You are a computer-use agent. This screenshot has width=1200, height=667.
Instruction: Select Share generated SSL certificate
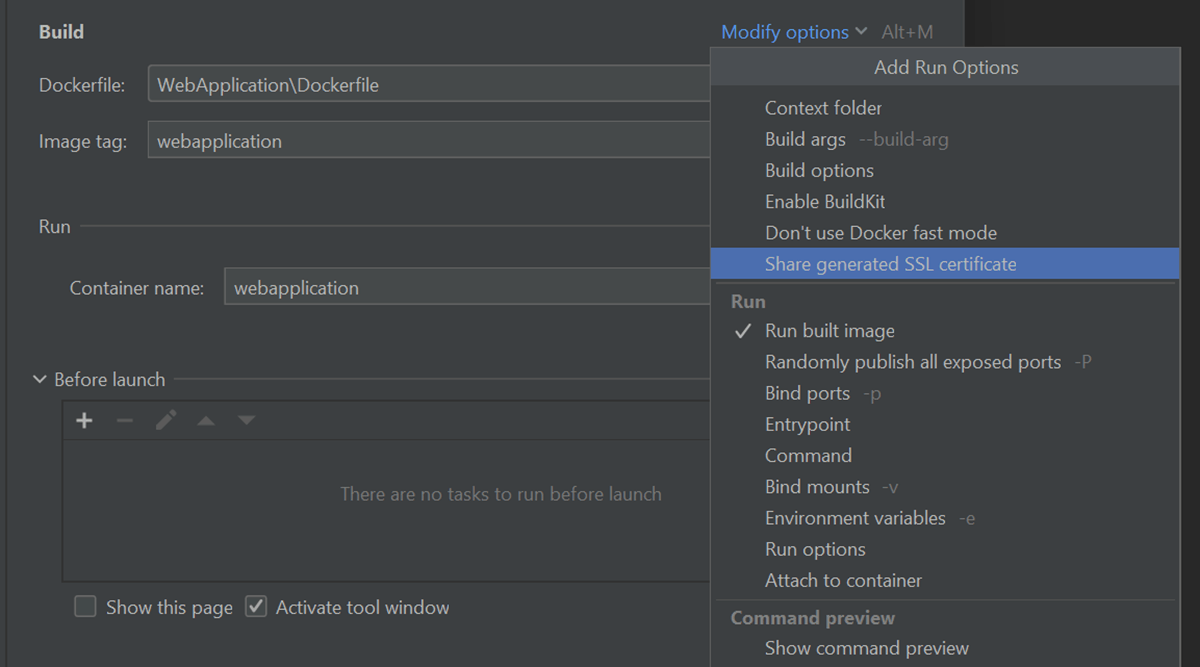tap(890, 264)
